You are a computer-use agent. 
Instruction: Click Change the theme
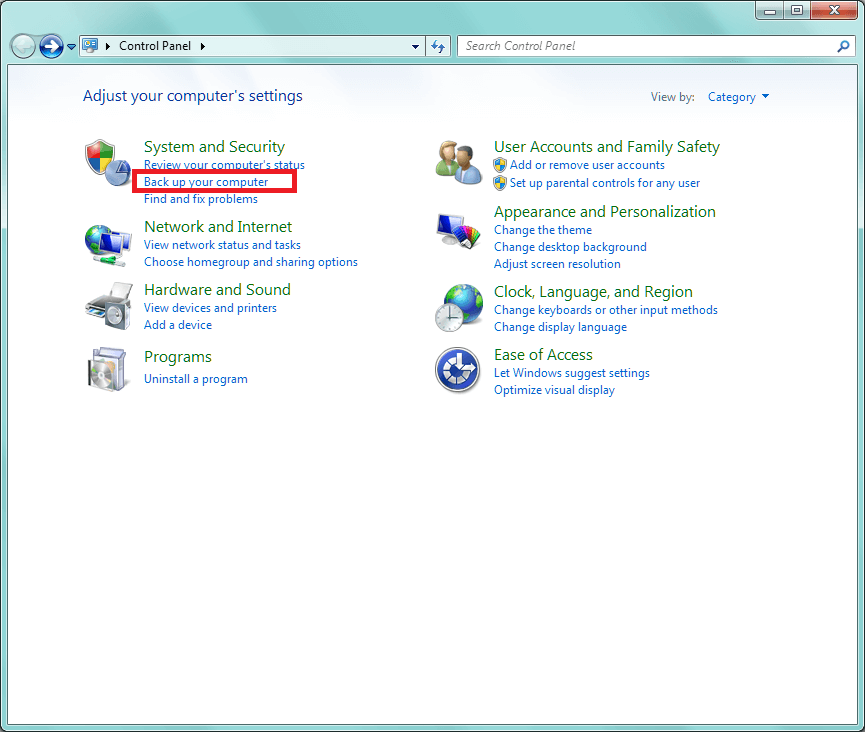coord(543,230)
